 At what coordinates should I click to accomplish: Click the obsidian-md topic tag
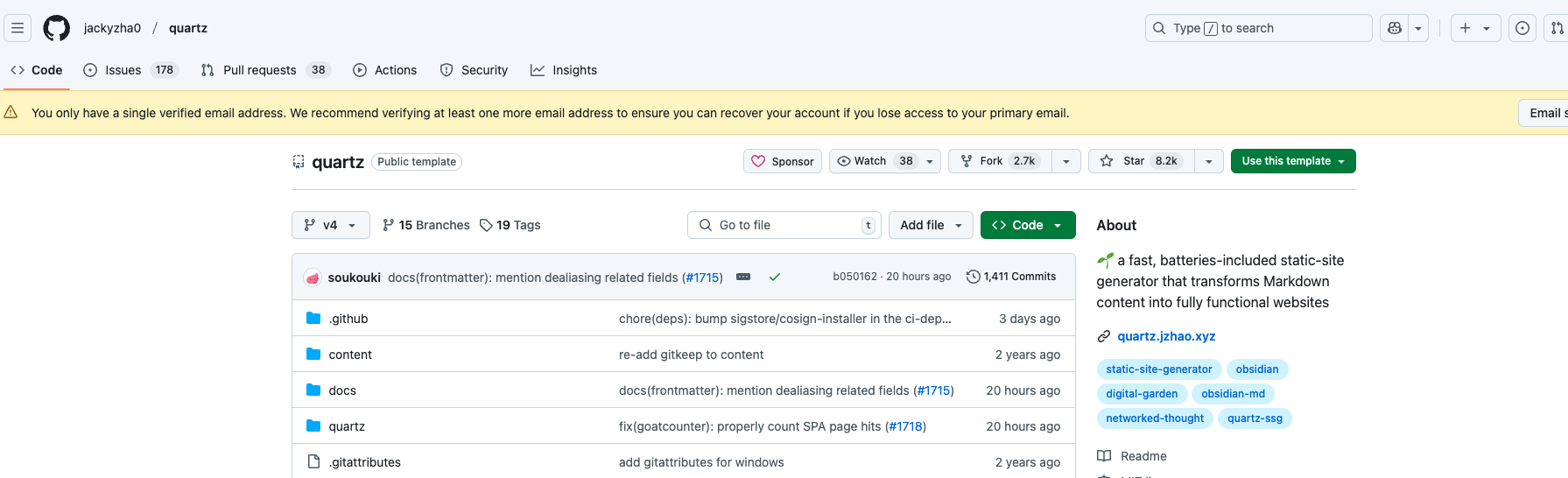1233,394
